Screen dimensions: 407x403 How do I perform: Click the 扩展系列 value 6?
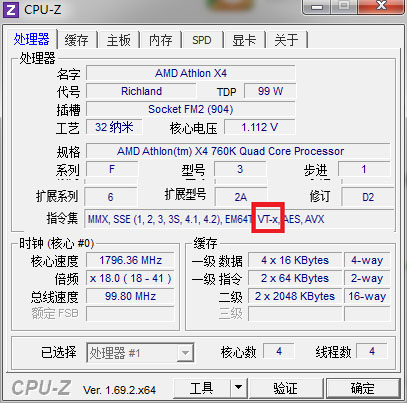click(111, 197)
